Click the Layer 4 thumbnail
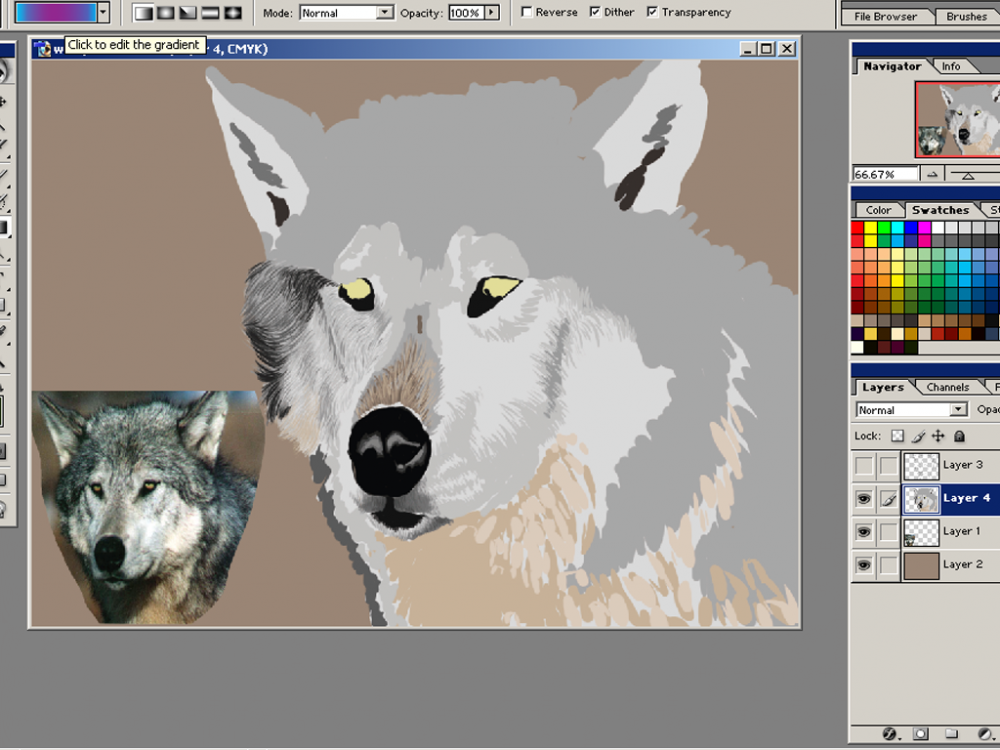The image size is (1000, 750). coord(922,499)
